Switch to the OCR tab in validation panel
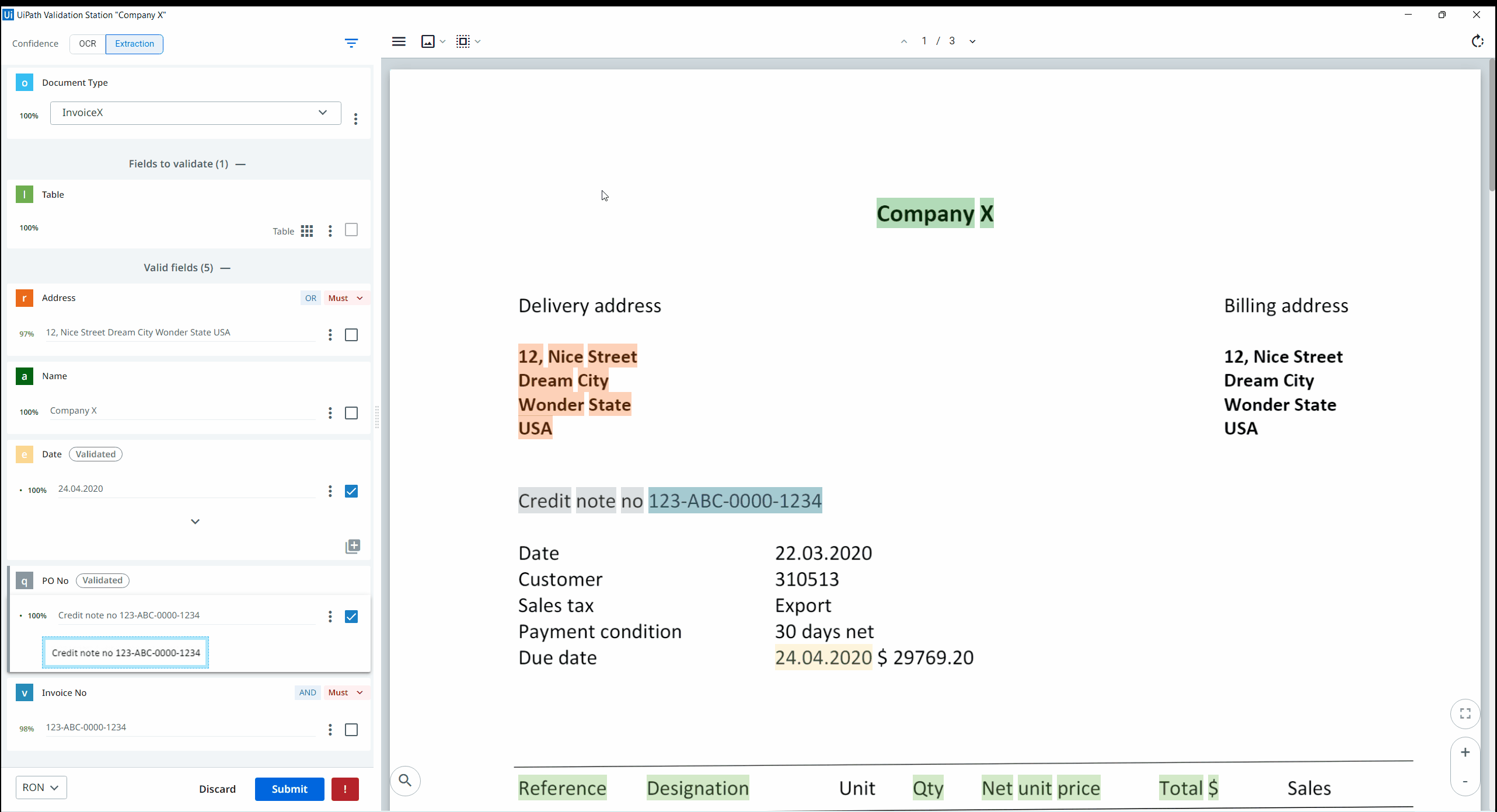 point(87,43)
